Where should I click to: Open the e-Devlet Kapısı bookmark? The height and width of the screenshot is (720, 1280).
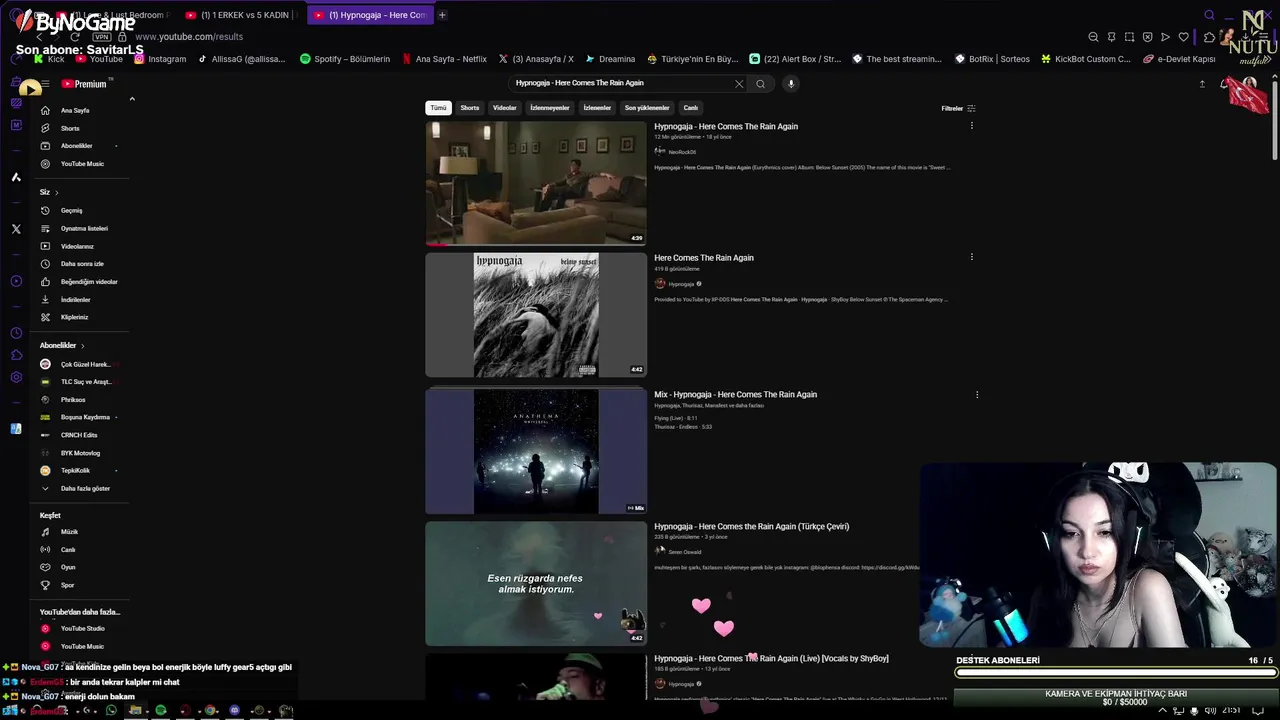[x=1178, y=59]
